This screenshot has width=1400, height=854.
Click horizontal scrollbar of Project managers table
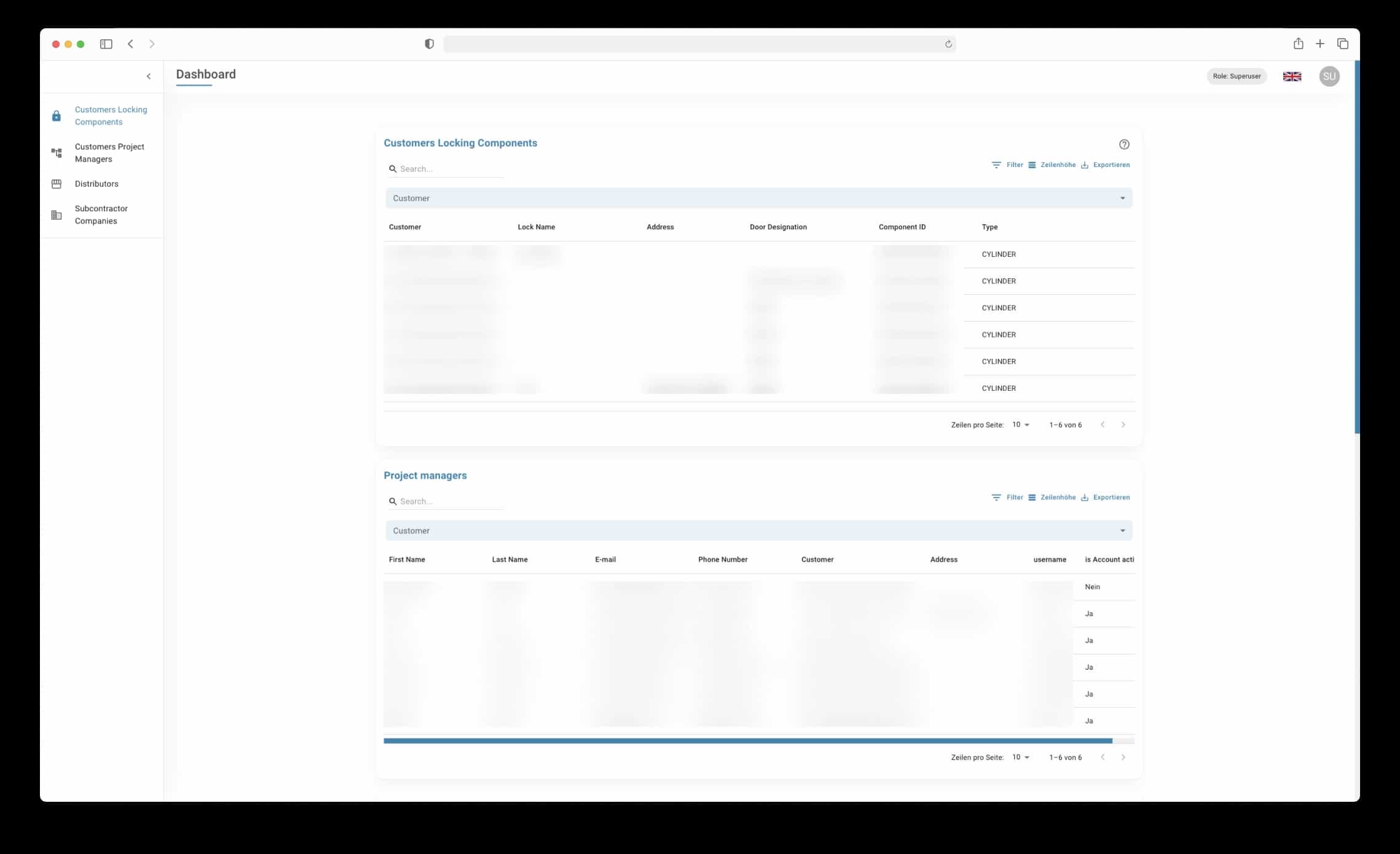(747, 741)
